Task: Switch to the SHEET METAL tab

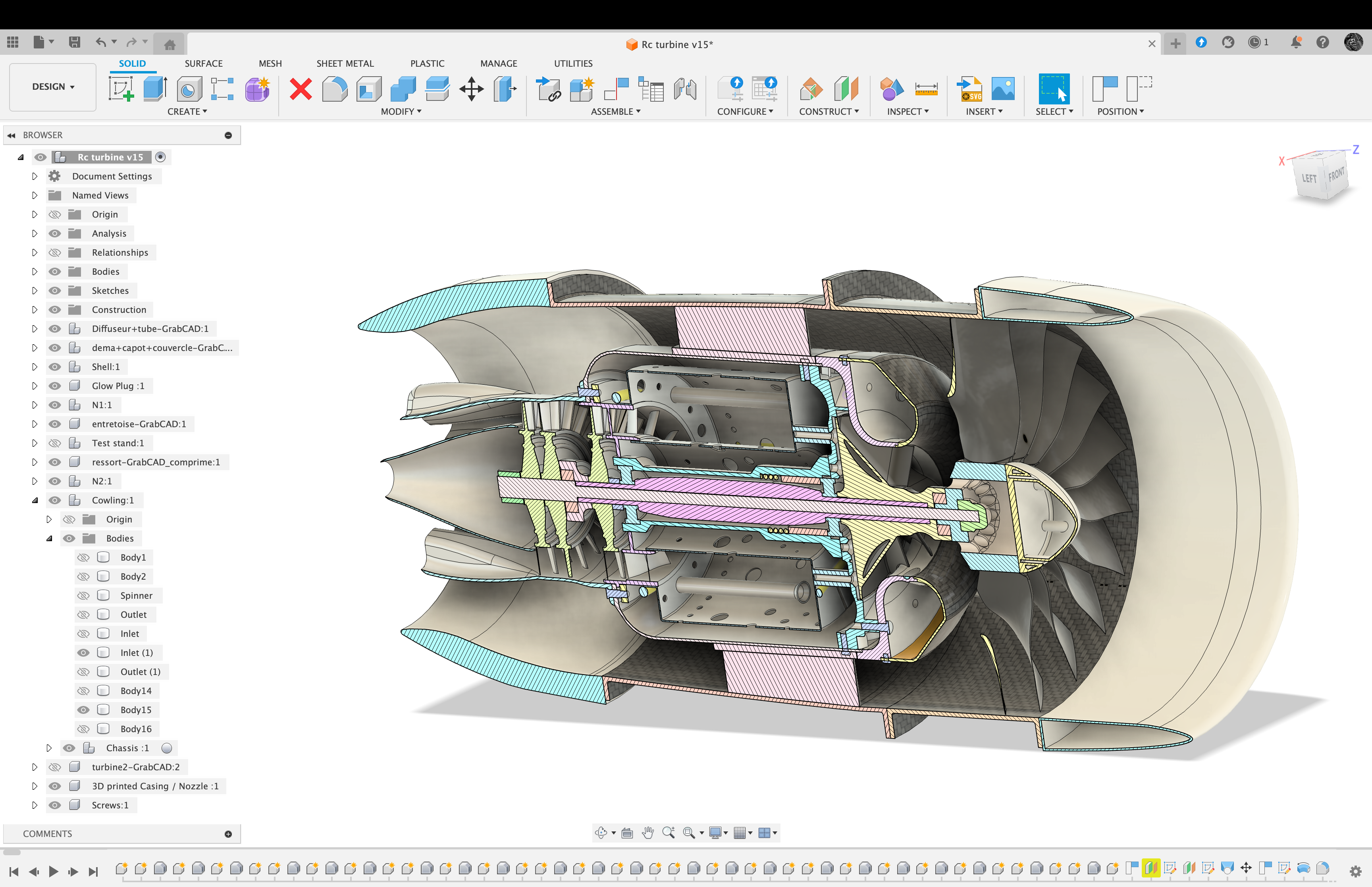Action: pos(345,64)
